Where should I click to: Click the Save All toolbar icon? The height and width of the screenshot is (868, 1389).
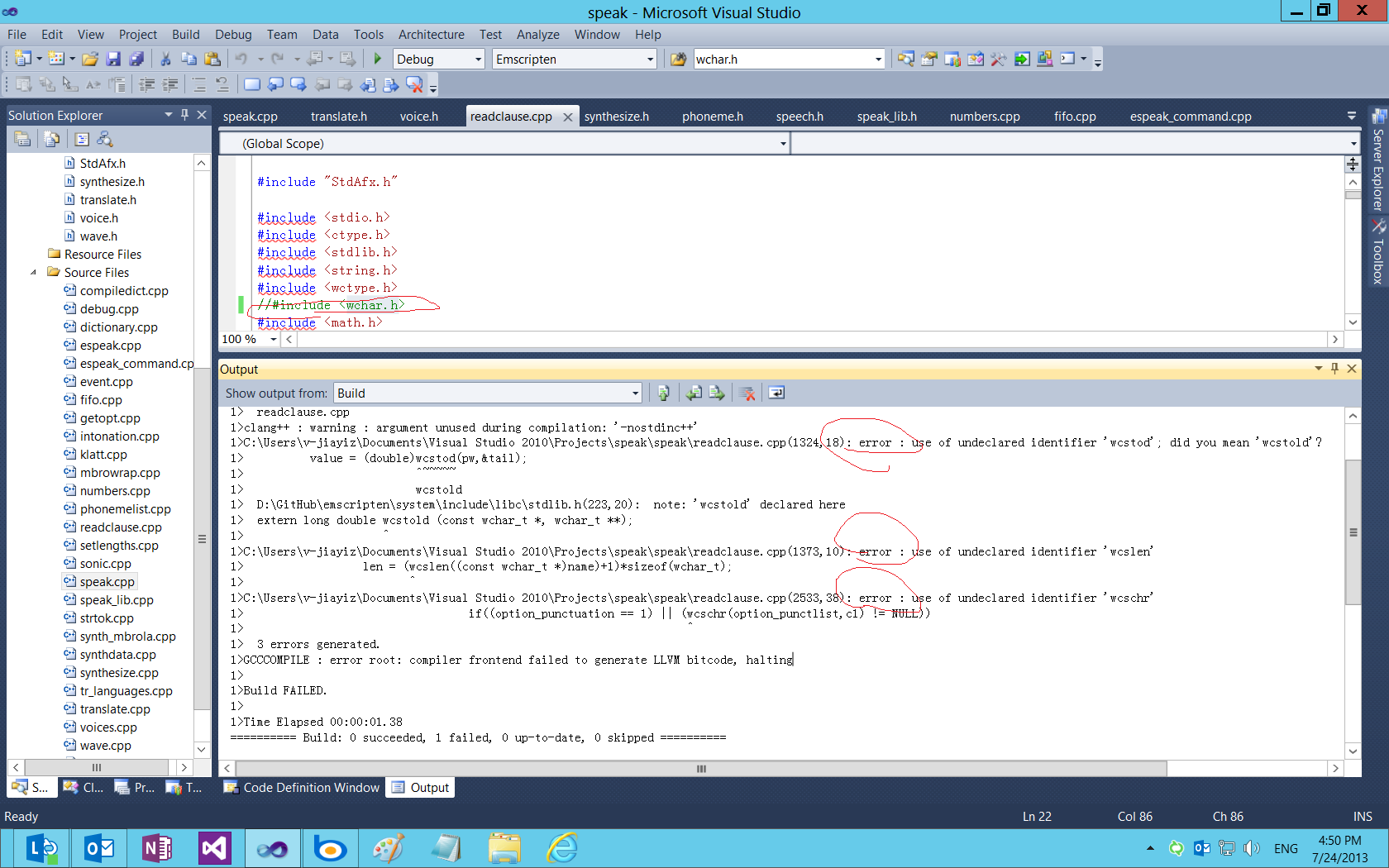tap(137, 59)
